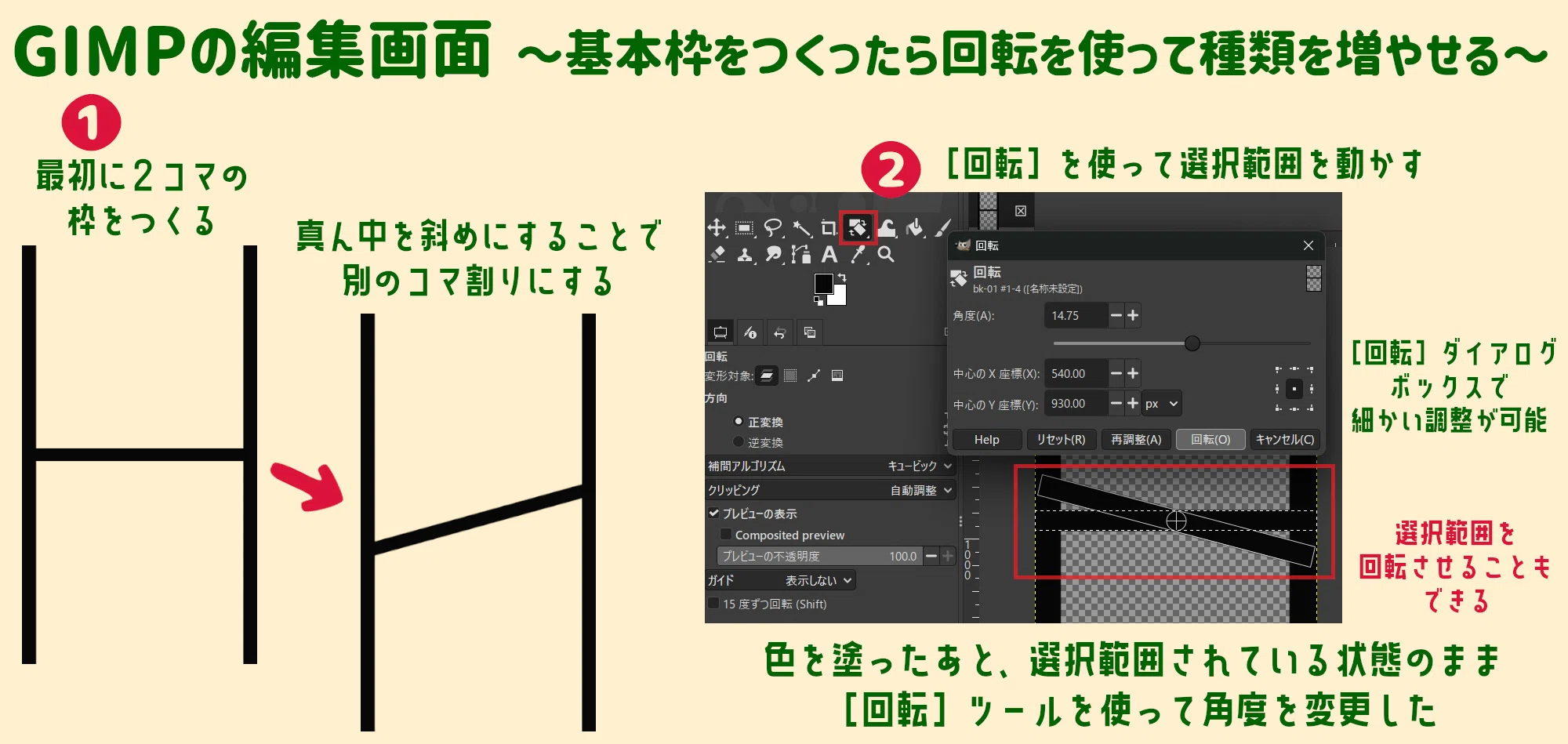
Task: Select the Rectangle Select tool
Action: pos(745,228)
